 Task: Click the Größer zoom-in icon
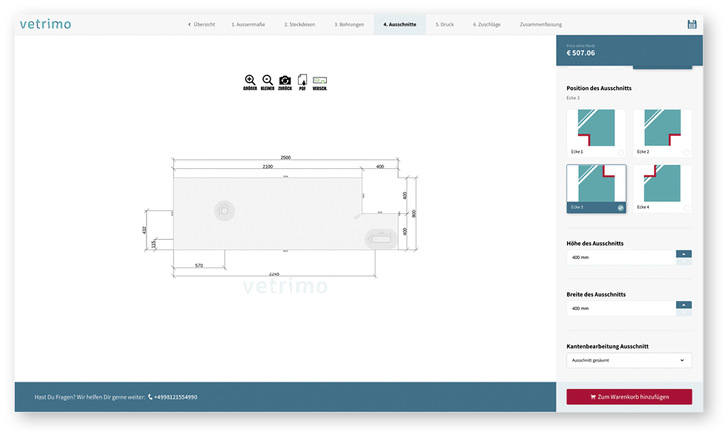[250, 81]
